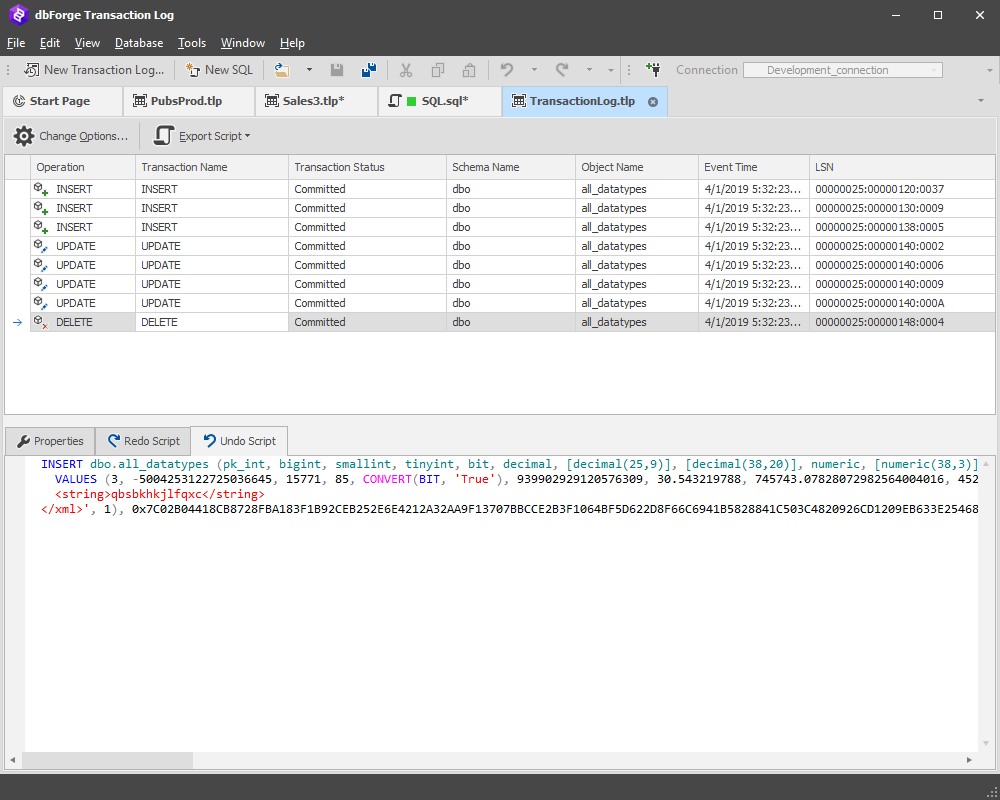Click the script pane scroll down arrow
The width and height of the screenshot is (1000, 800).
(x=986, y=744)
